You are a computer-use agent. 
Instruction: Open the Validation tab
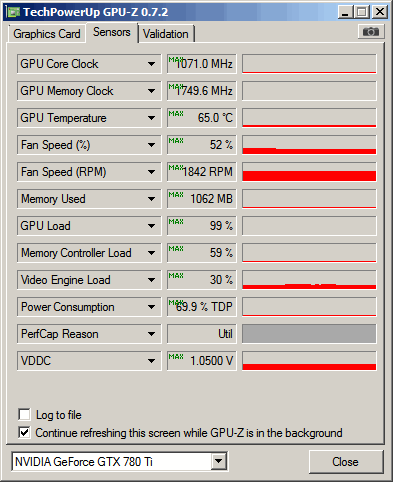pos(166,34)
